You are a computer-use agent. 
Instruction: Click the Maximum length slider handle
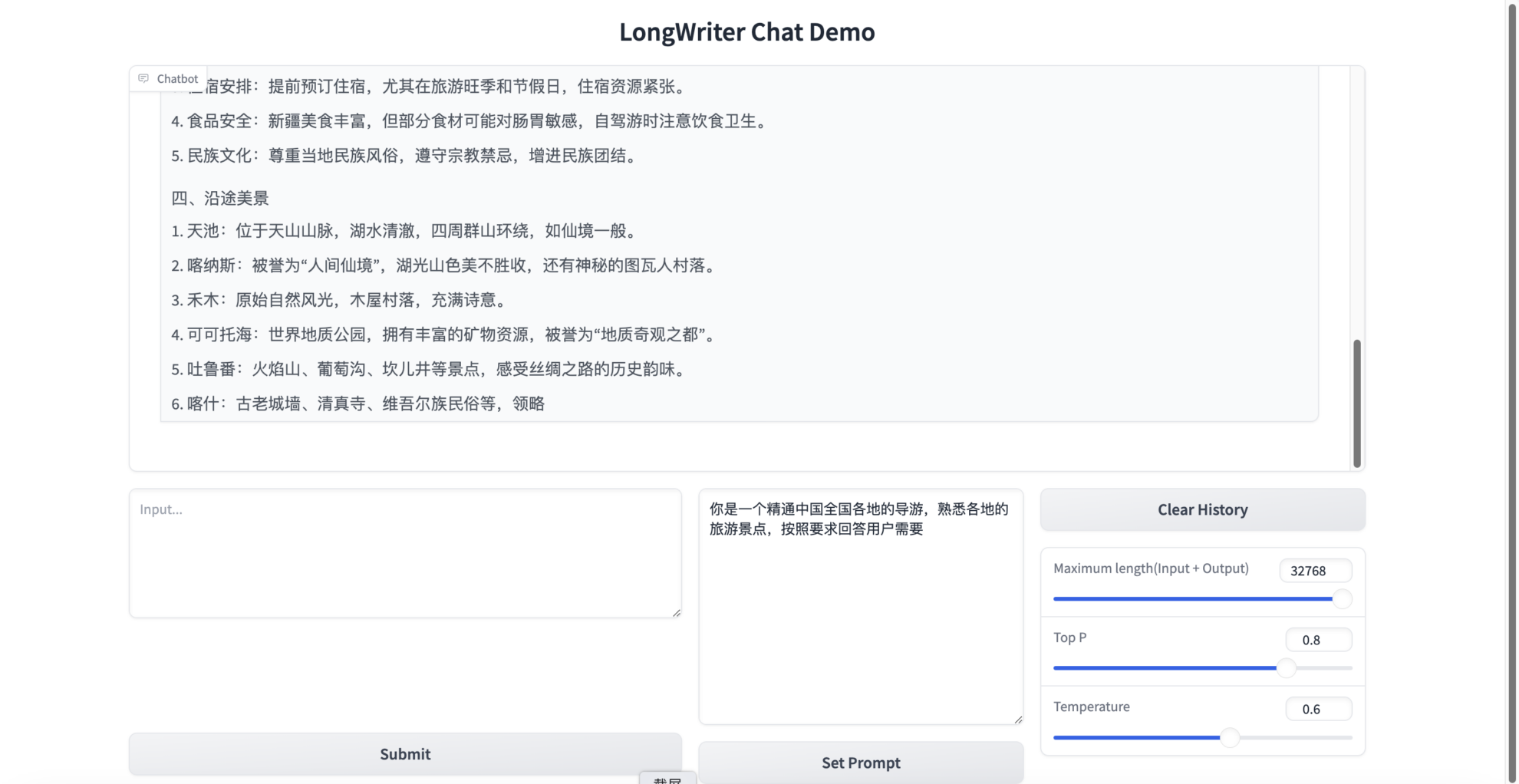click(x=1342, y=599)
